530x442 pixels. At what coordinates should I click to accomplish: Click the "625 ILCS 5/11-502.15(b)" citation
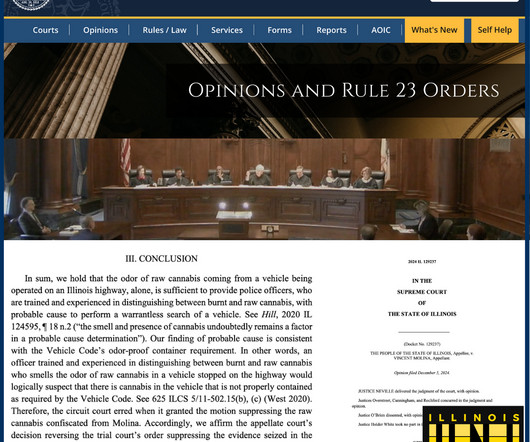199,399
